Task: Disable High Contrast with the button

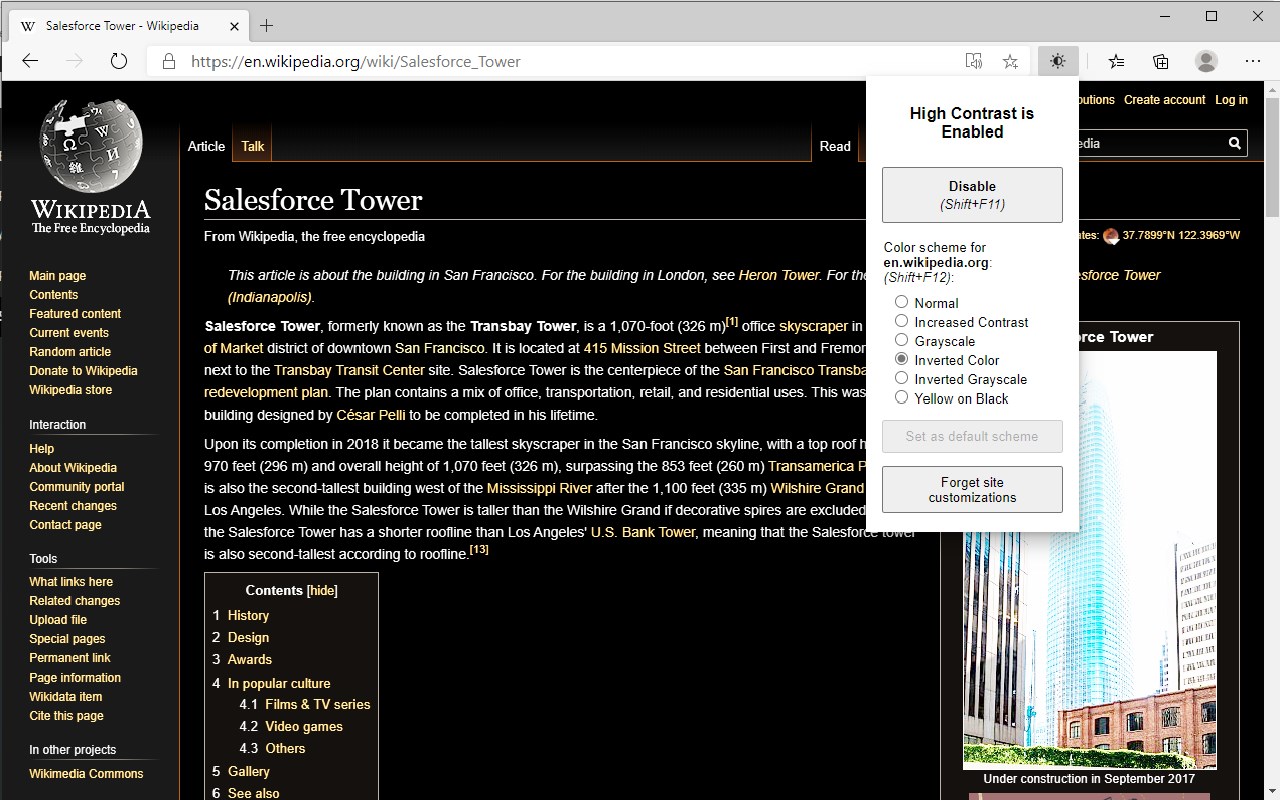Action: (972, 195)
